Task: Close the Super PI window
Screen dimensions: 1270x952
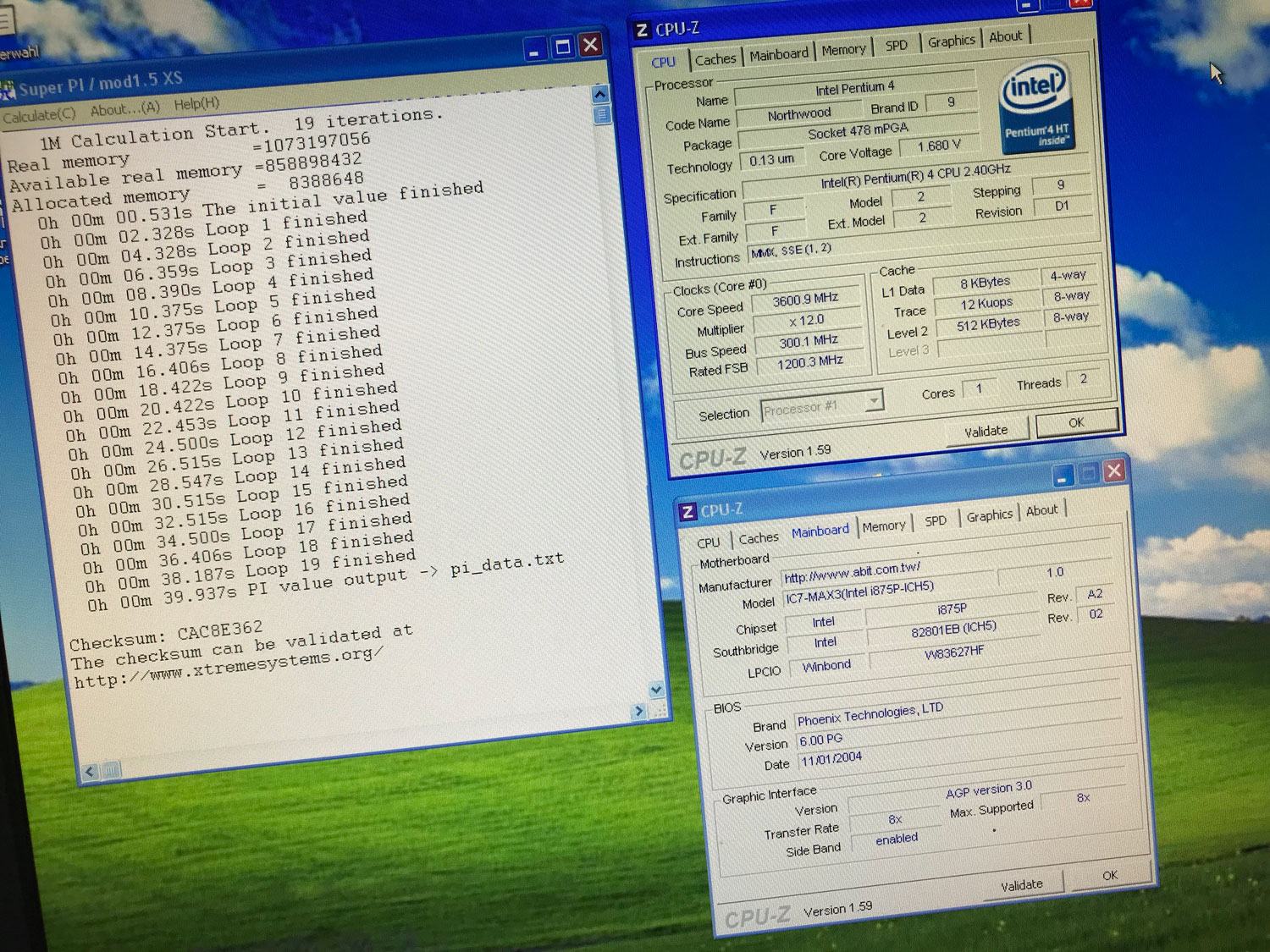Action: tap(590, 45)
